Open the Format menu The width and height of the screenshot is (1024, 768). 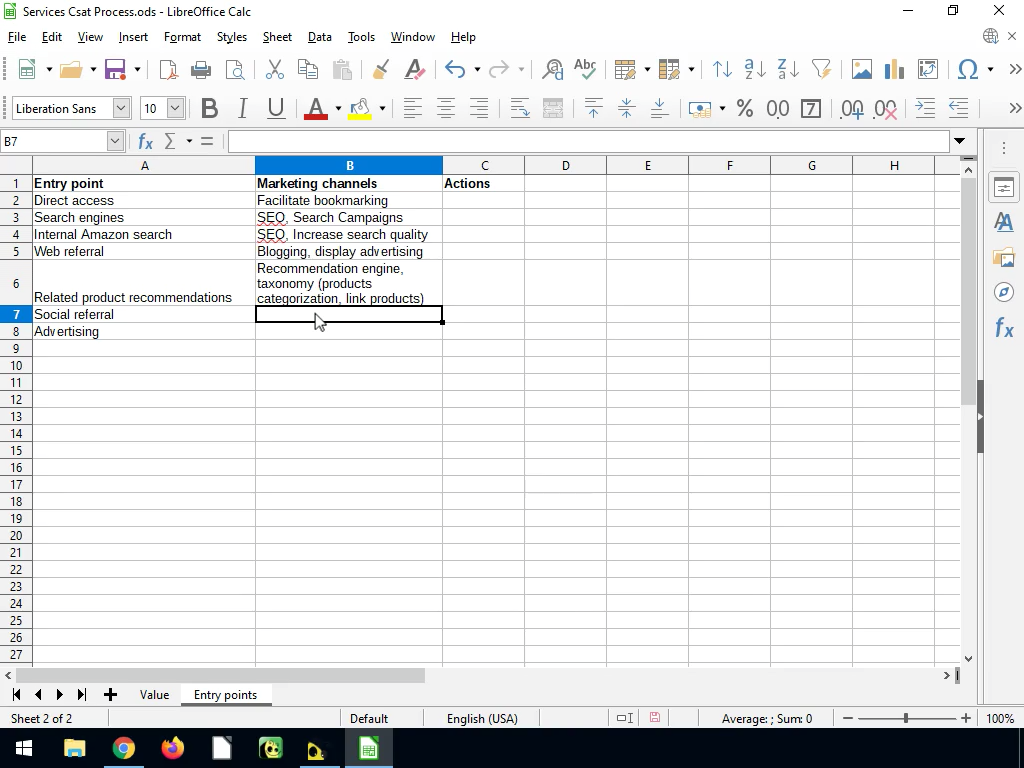coord(182,37)
